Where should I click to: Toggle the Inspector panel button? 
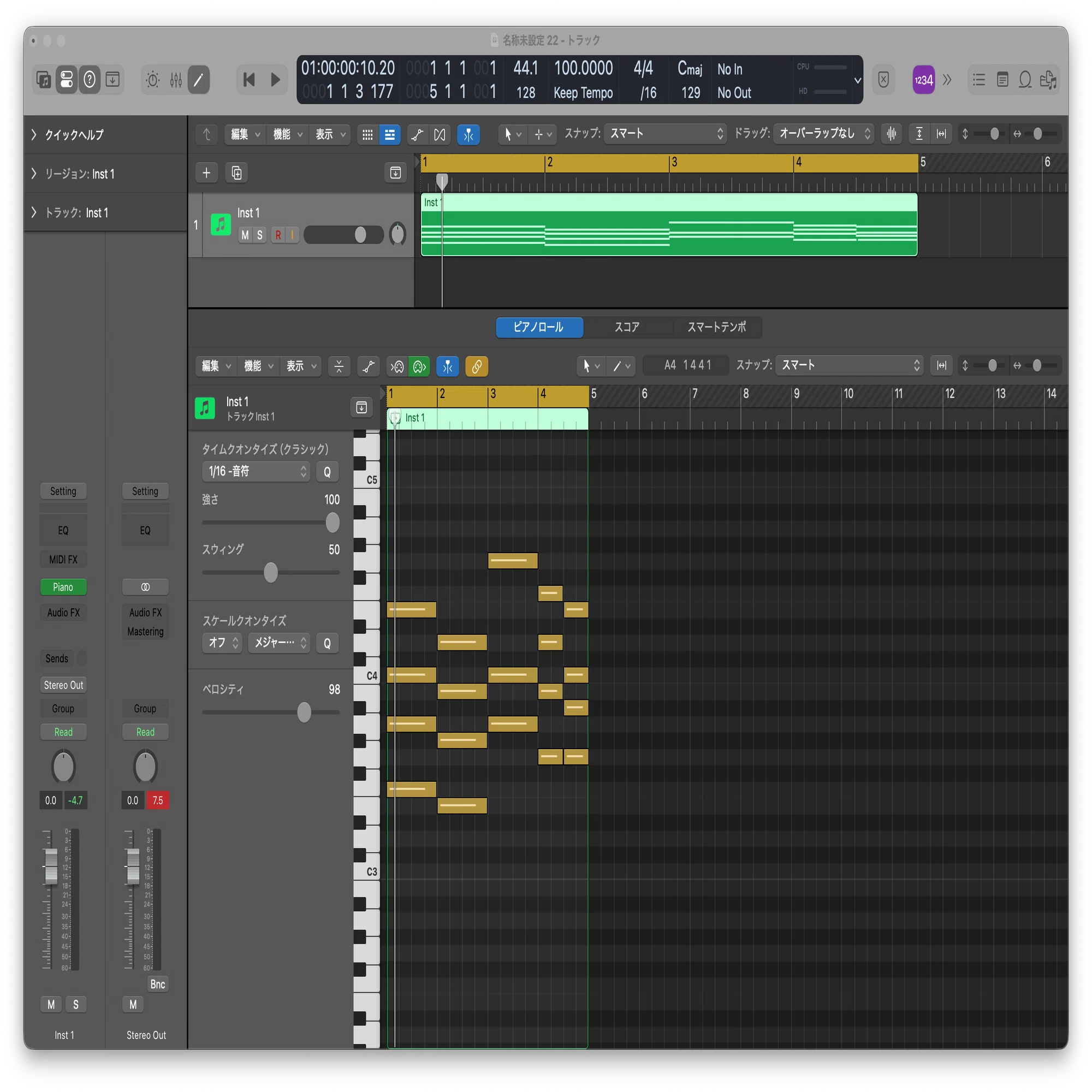tap(67, 79)
